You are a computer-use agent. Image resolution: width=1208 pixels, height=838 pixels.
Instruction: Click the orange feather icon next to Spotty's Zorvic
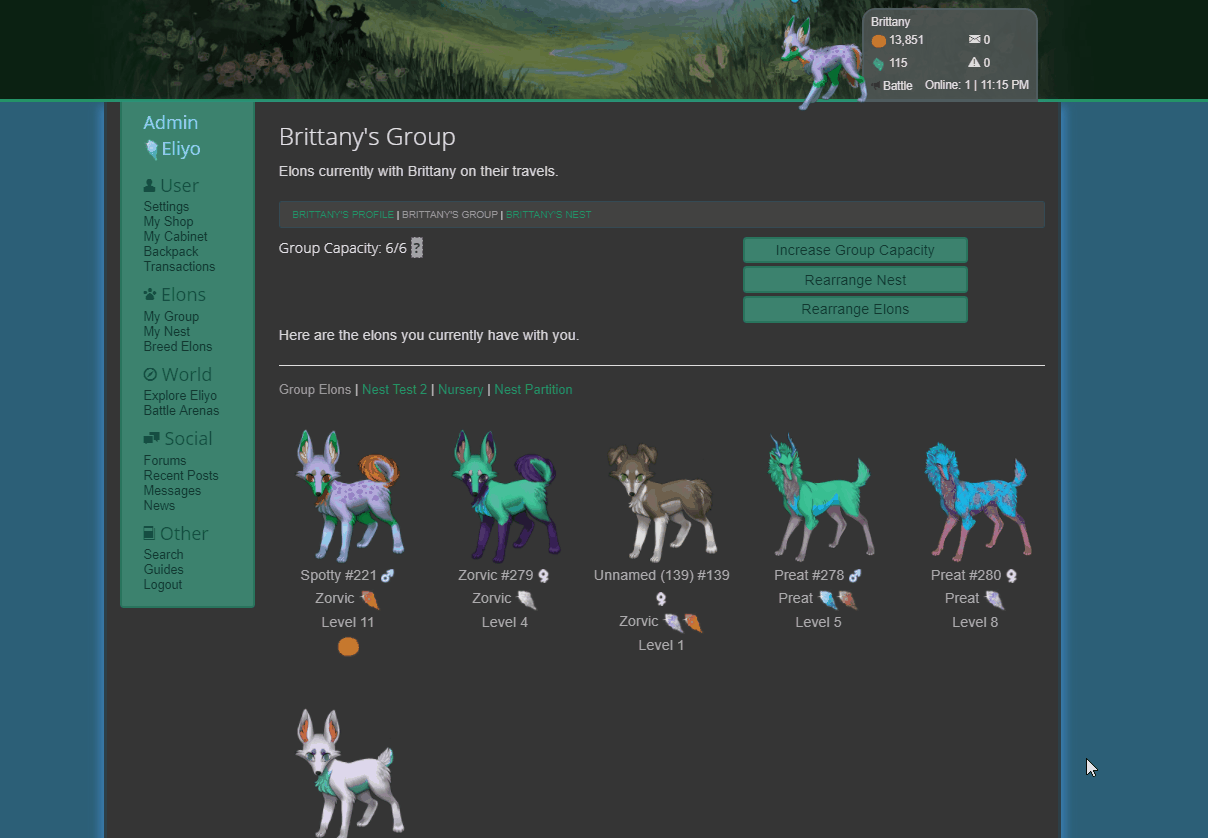coord(370,599)
